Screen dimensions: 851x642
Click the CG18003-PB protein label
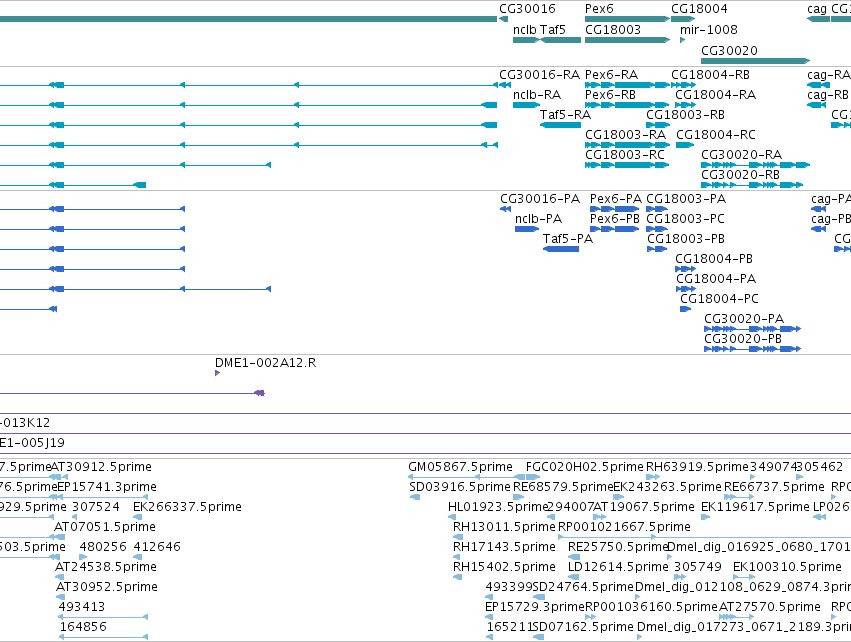click(x=686, y=238)
